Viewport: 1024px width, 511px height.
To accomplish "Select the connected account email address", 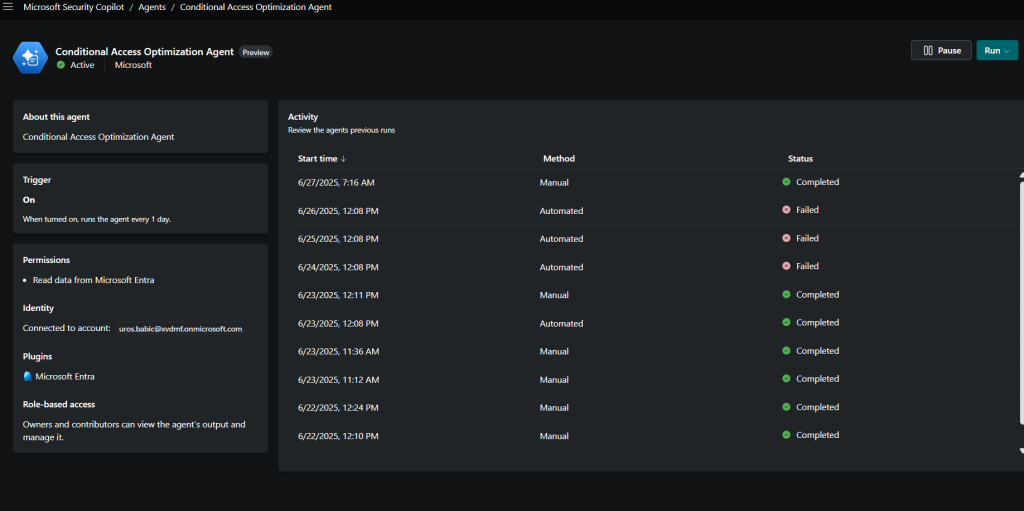I will tap(180, 329).
